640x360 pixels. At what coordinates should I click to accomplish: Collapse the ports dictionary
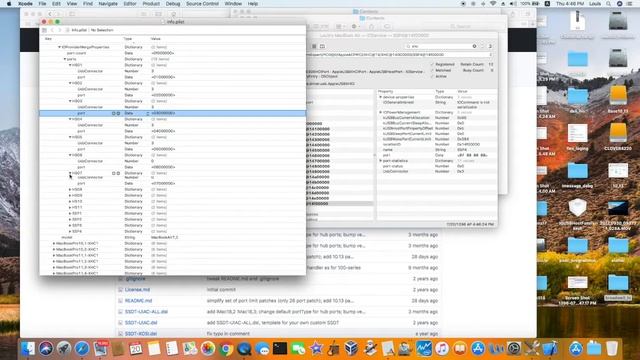pyautogui.click(x=64, y=59)
